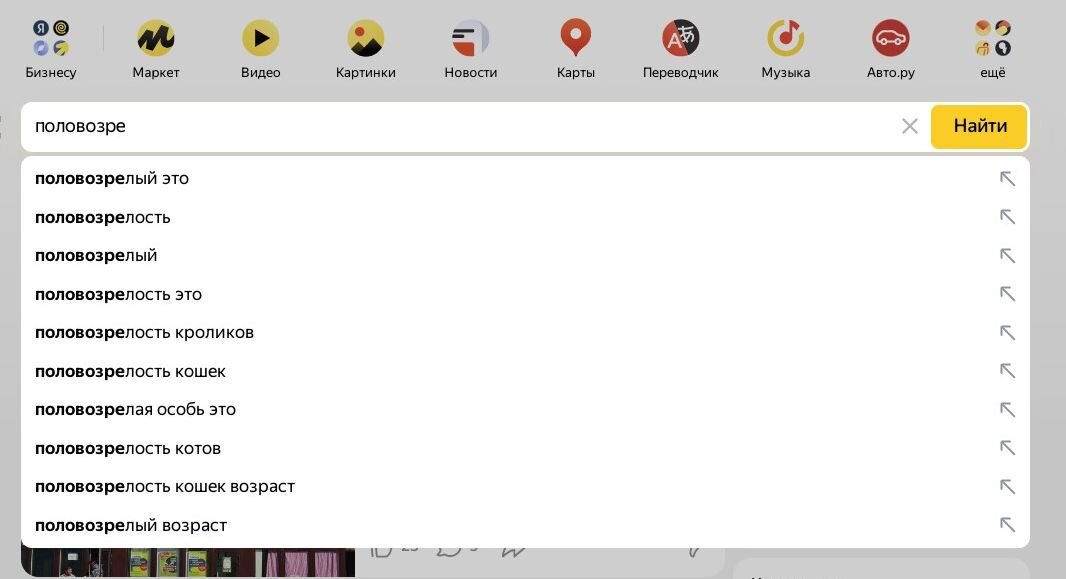Viewport: 1066px width, 579px height.
Task: Insert половозрелость это via arrow icon
Action: click(x=1007, y=294)
